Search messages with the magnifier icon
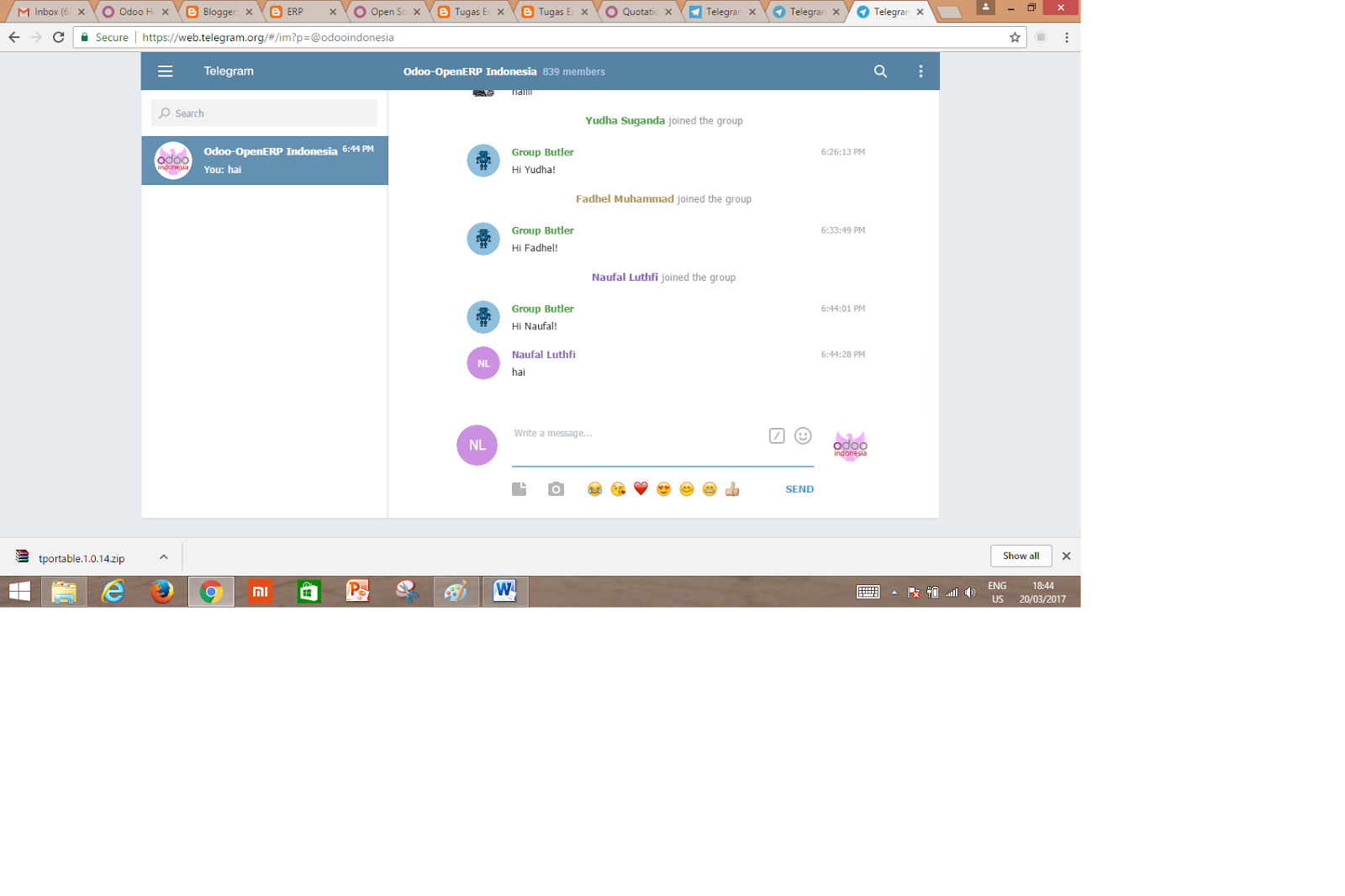 click(880, 71)
